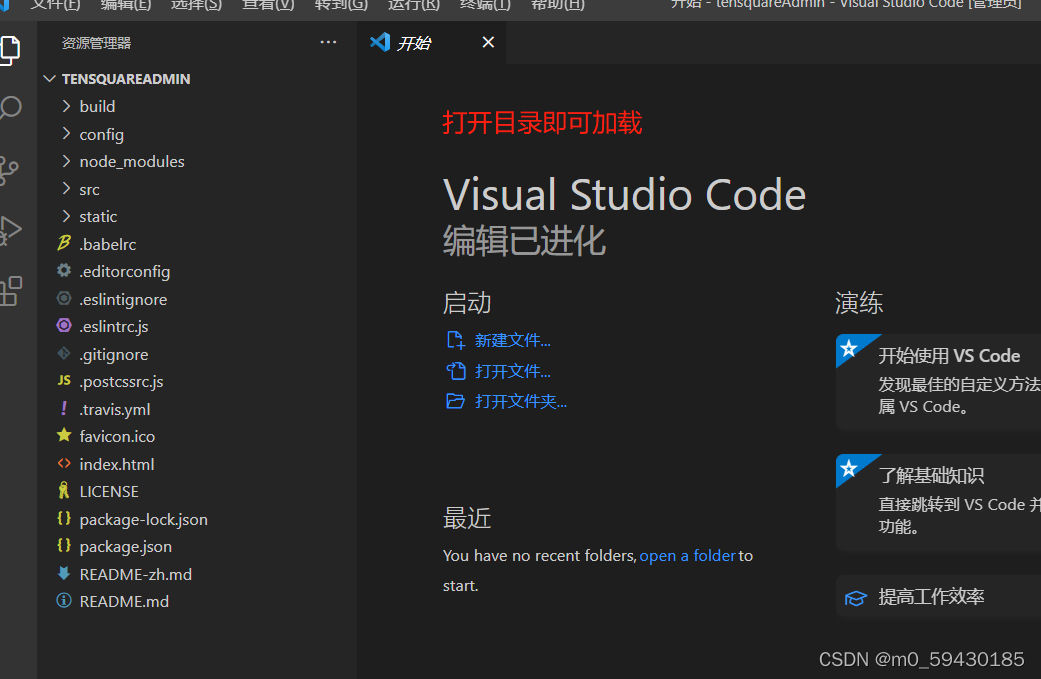Click the markdown arrow icon of README-zh.md
The width and height of the screenshot is (1041, 679).
64,573
